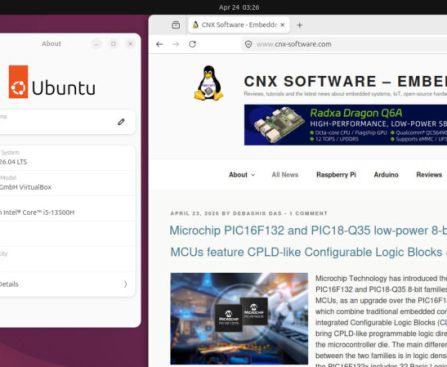Reload the page with the refresh icon
447x367 pixels.
[x=192, y=44]
